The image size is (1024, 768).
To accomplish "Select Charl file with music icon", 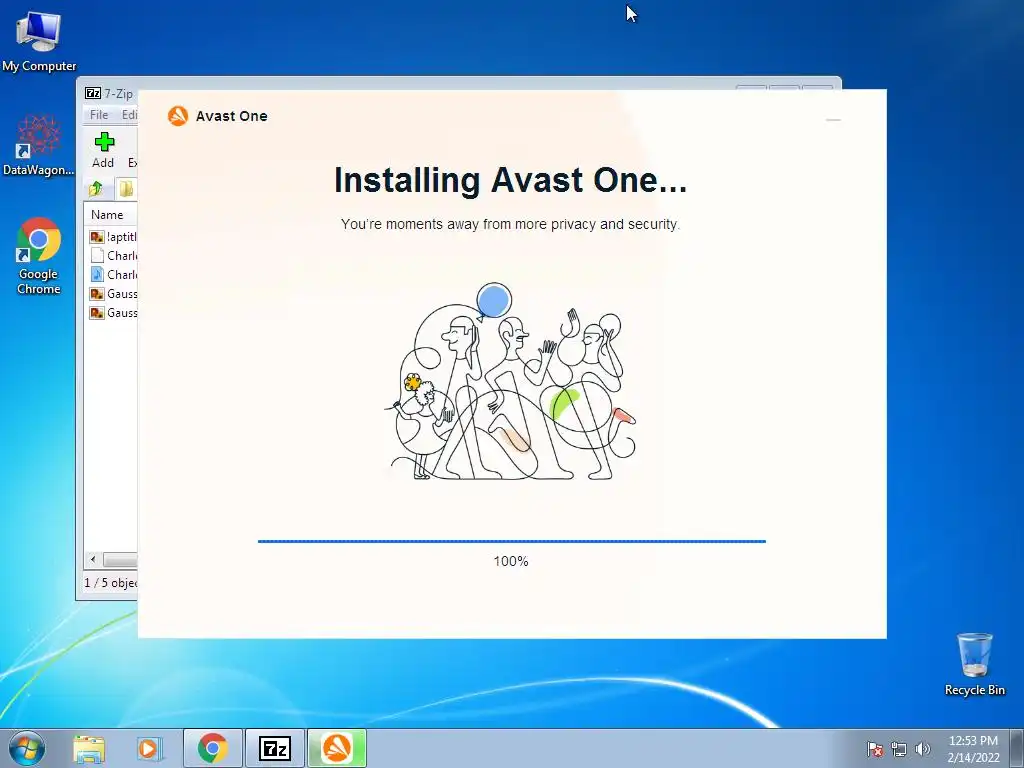I will coord(112,274).
